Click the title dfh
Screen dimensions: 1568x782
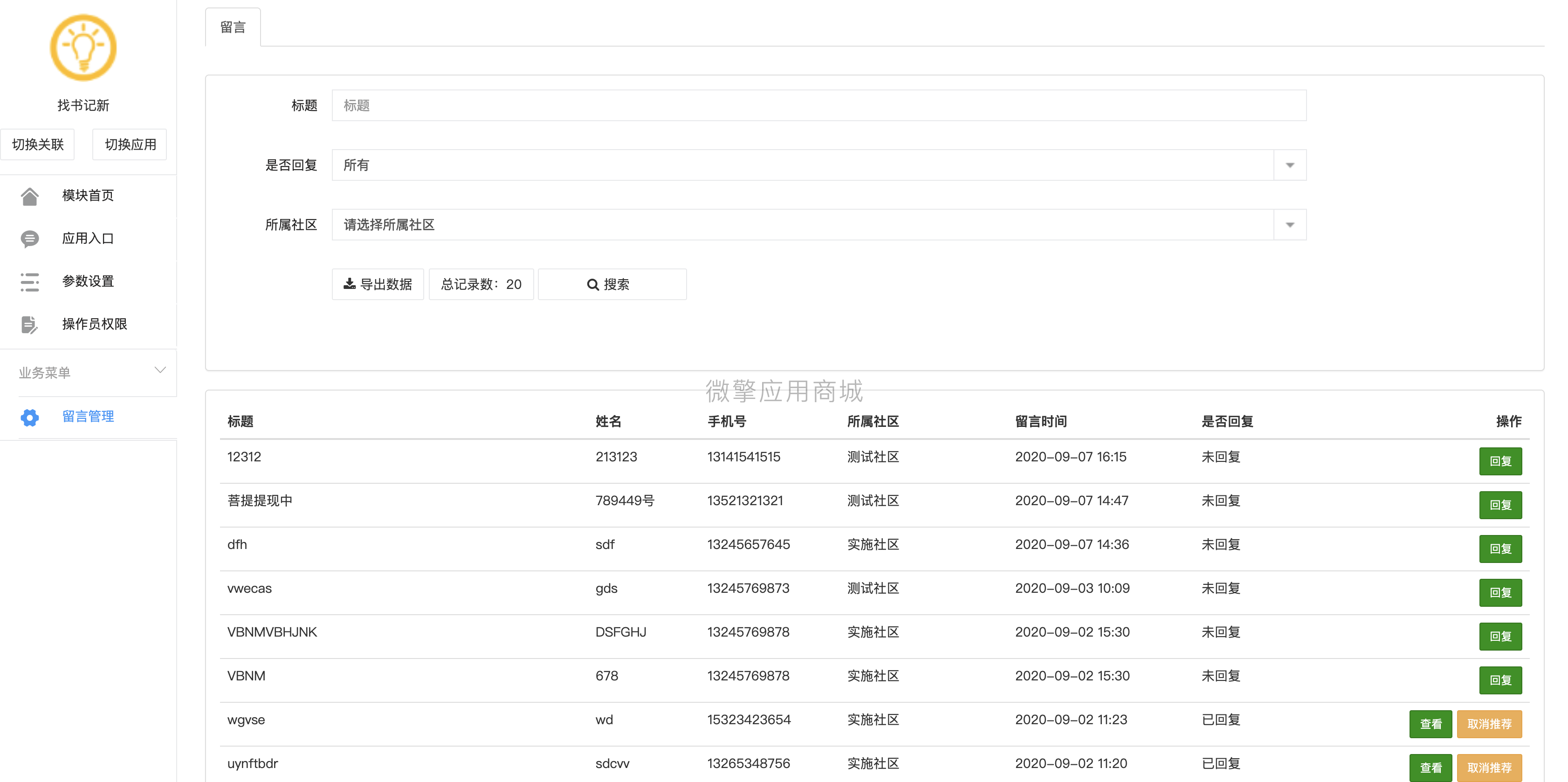click(237, 544)
